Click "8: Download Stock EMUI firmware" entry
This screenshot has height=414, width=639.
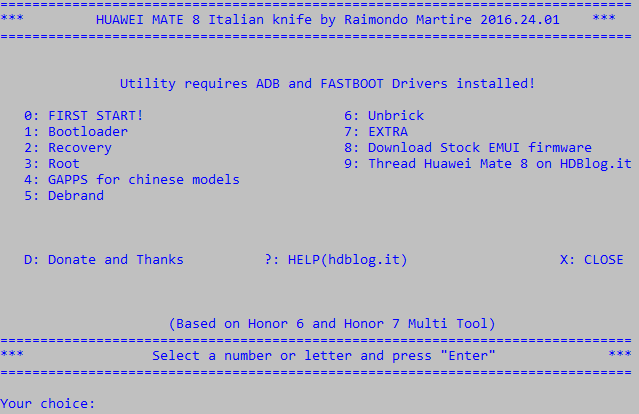[468, 147]
